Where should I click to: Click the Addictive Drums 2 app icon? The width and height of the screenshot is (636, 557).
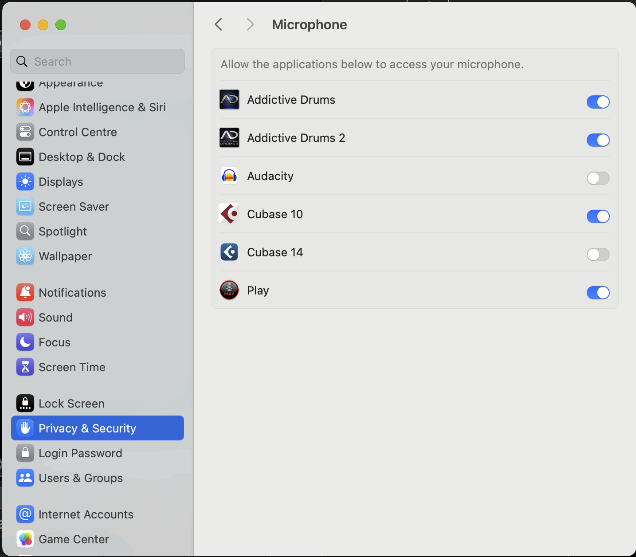pos(229,138)
